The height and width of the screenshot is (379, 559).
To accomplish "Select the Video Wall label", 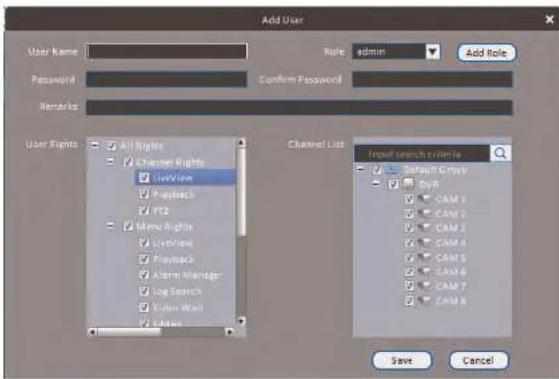I will click(178, 307).
